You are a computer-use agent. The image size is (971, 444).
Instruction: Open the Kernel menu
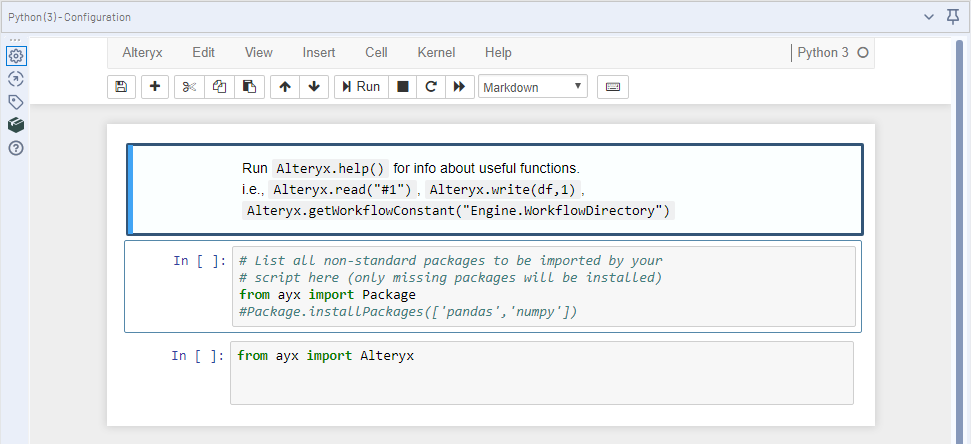coord(436,53)
